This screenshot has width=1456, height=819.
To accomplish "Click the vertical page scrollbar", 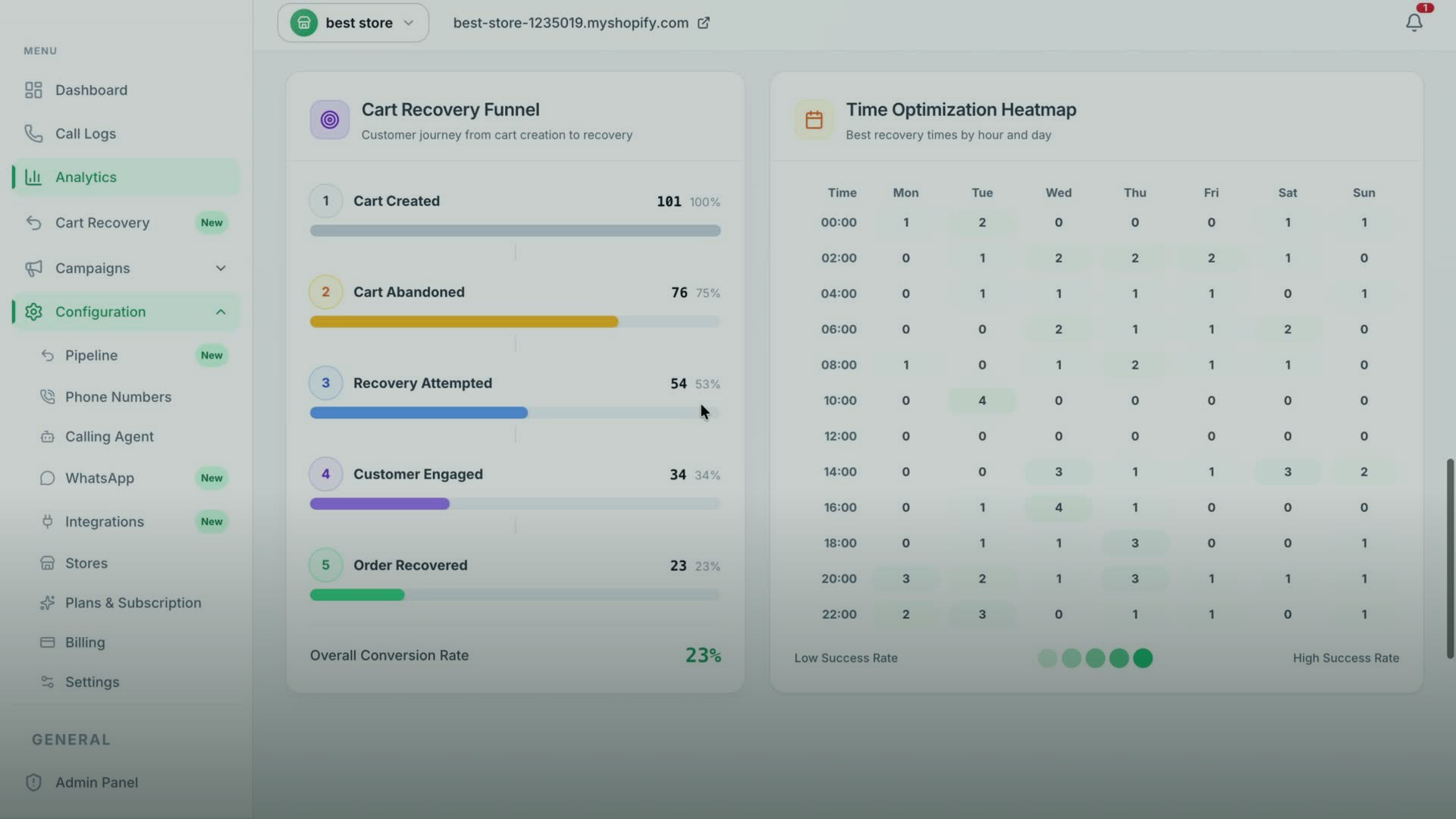I will [1450, 558].
